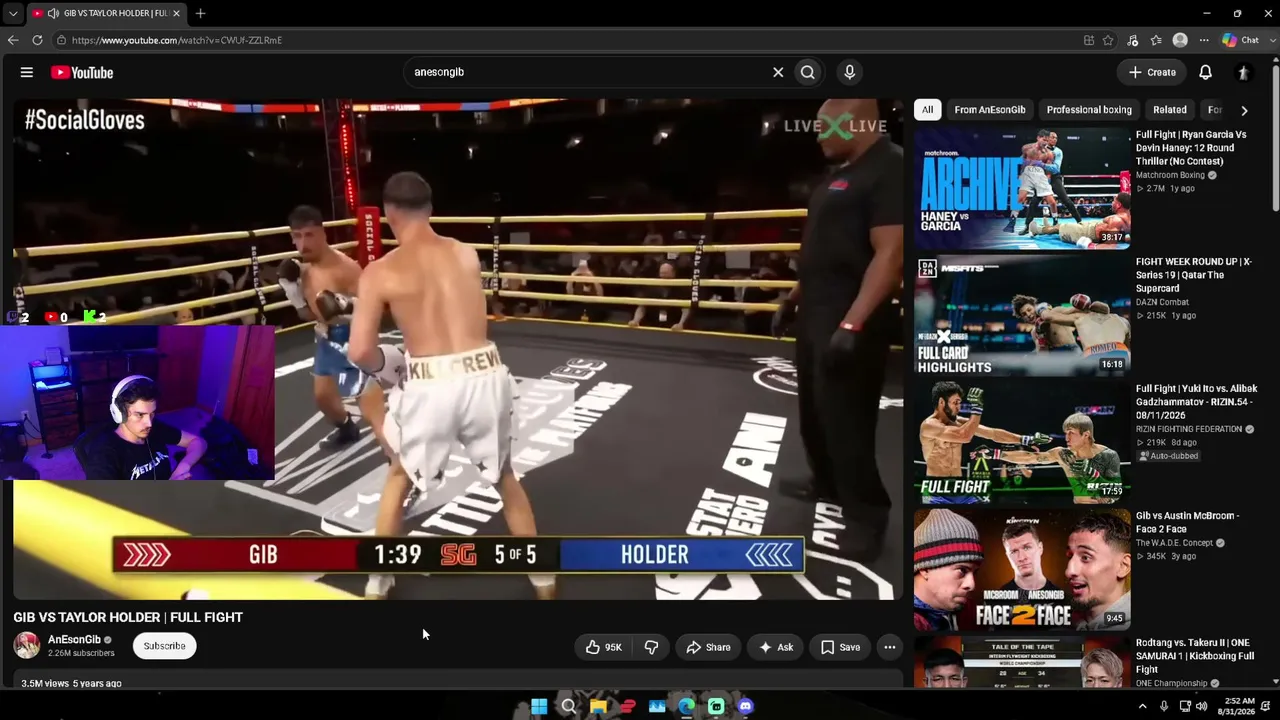
Task: Open browser settings and more menu
Action: [1204, 40]
